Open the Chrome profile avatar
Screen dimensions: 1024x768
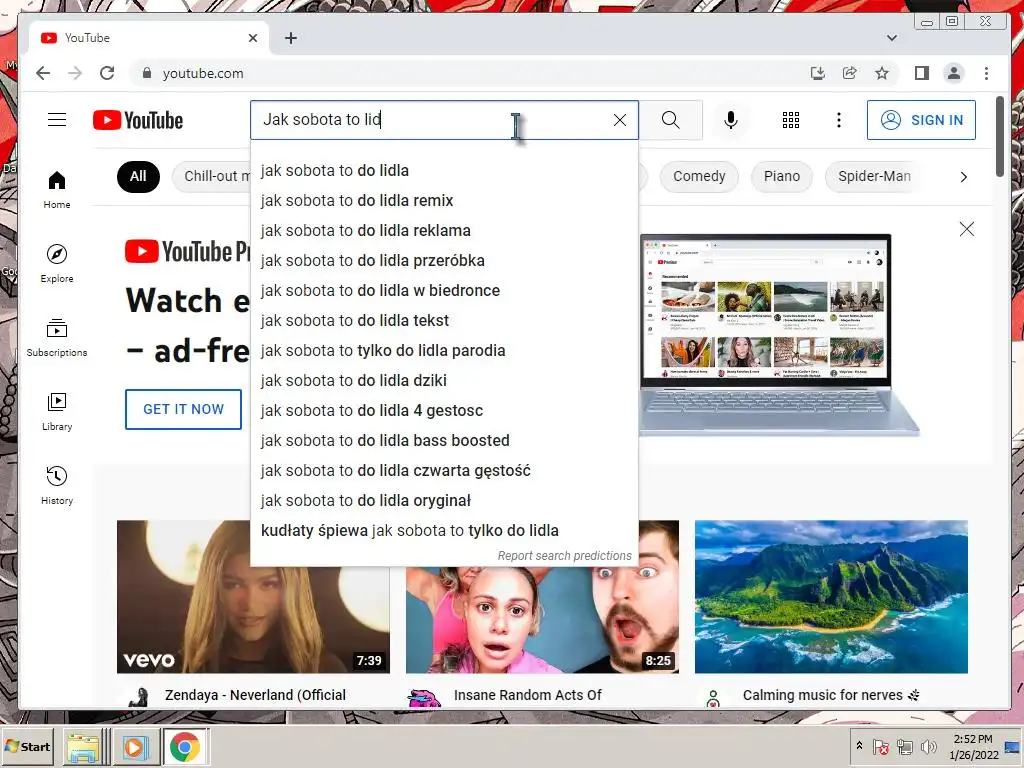[953, 73]
